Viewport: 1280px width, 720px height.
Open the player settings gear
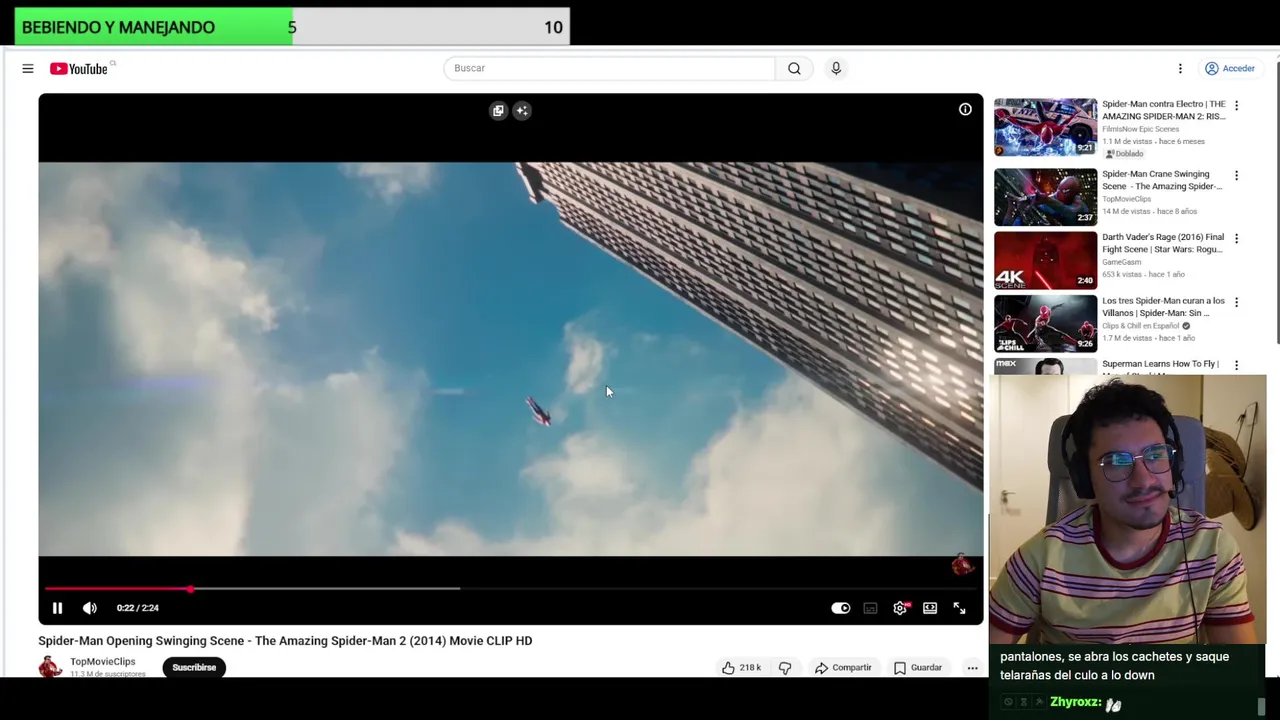(x=900, y=608)
